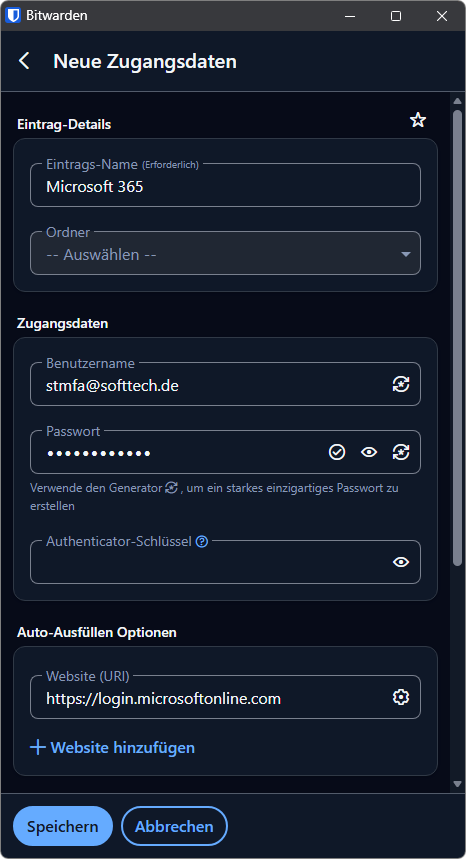Click the scrollbar down arrow

(457, 784)
